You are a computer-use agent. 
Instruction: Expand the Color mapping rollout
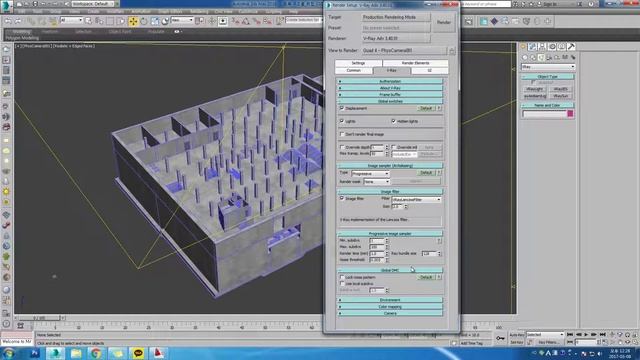[390, 307]
